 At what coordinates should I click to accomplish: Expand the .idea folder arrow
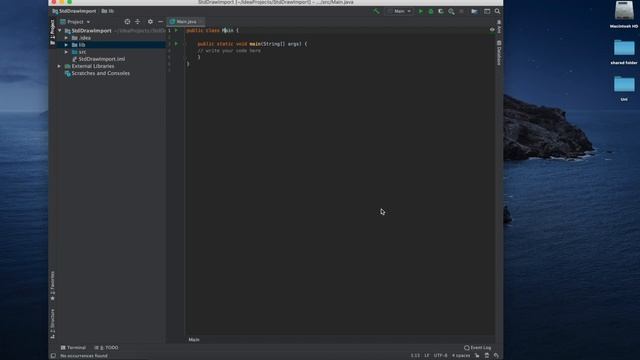pyautogui.click(x=66, y=38)
